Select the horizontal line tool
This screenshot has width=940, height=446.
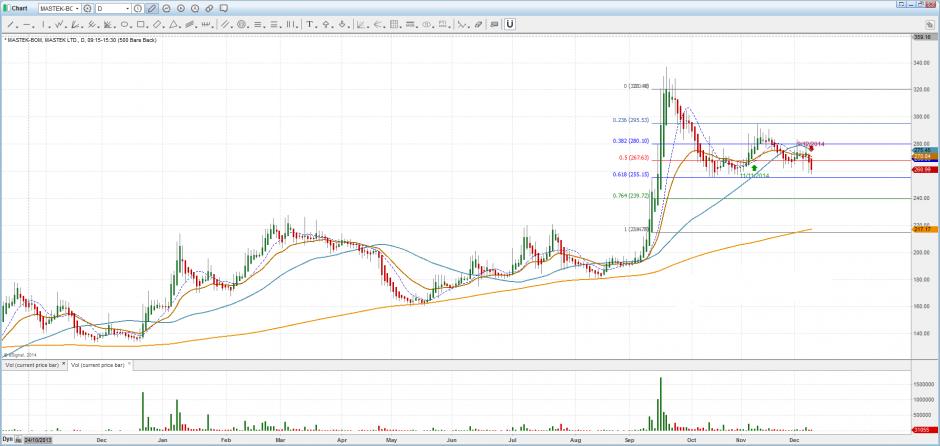26,25
